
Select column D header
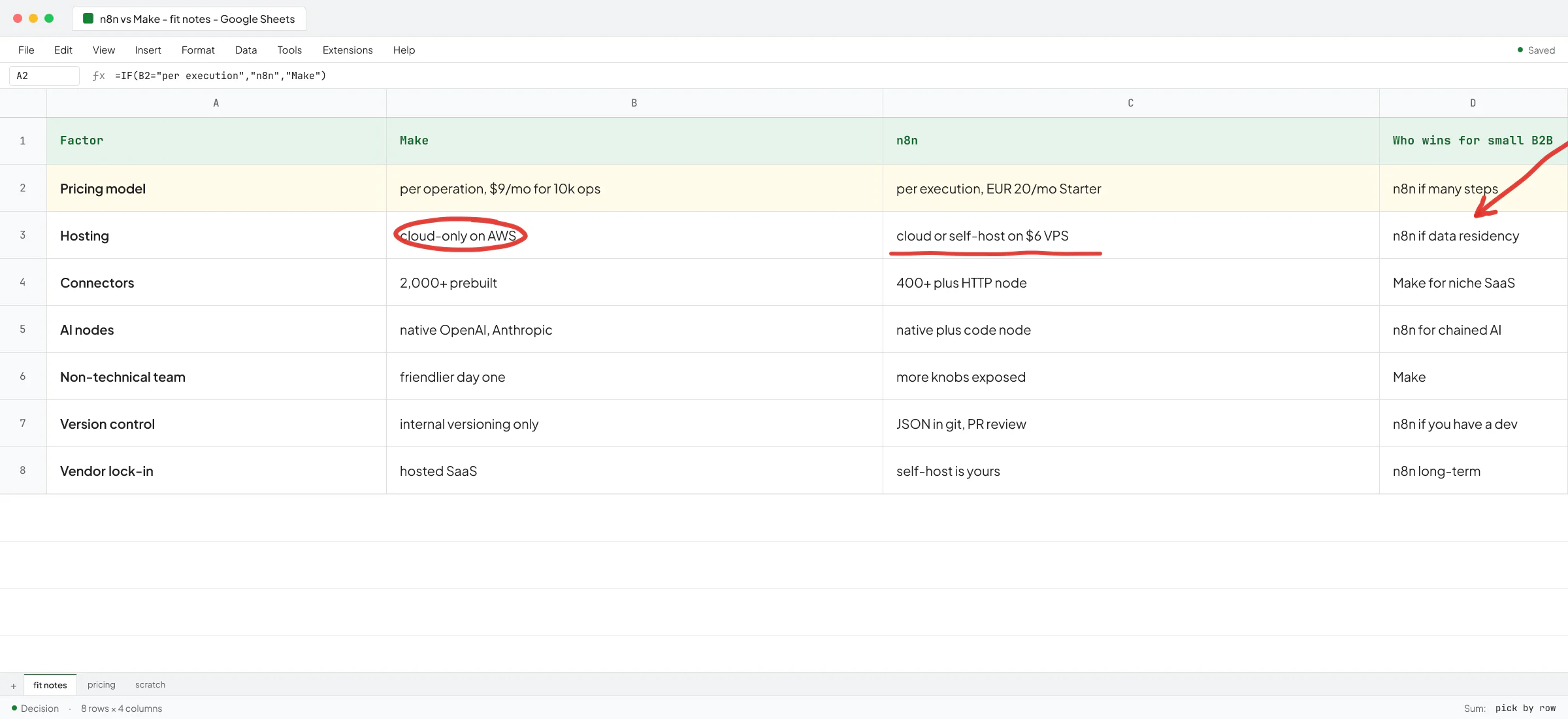[1473, 103]
